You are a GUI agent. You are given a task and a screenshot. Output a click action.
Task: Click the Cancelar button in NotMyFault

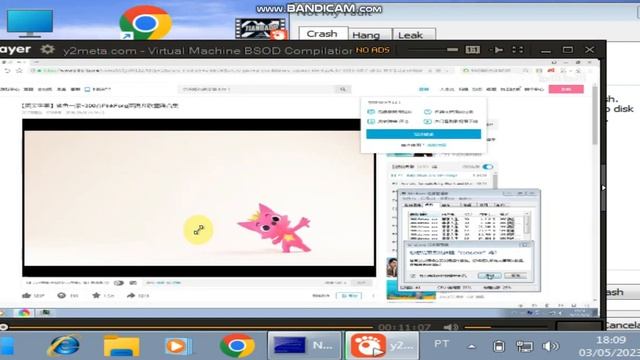point(623,325)
